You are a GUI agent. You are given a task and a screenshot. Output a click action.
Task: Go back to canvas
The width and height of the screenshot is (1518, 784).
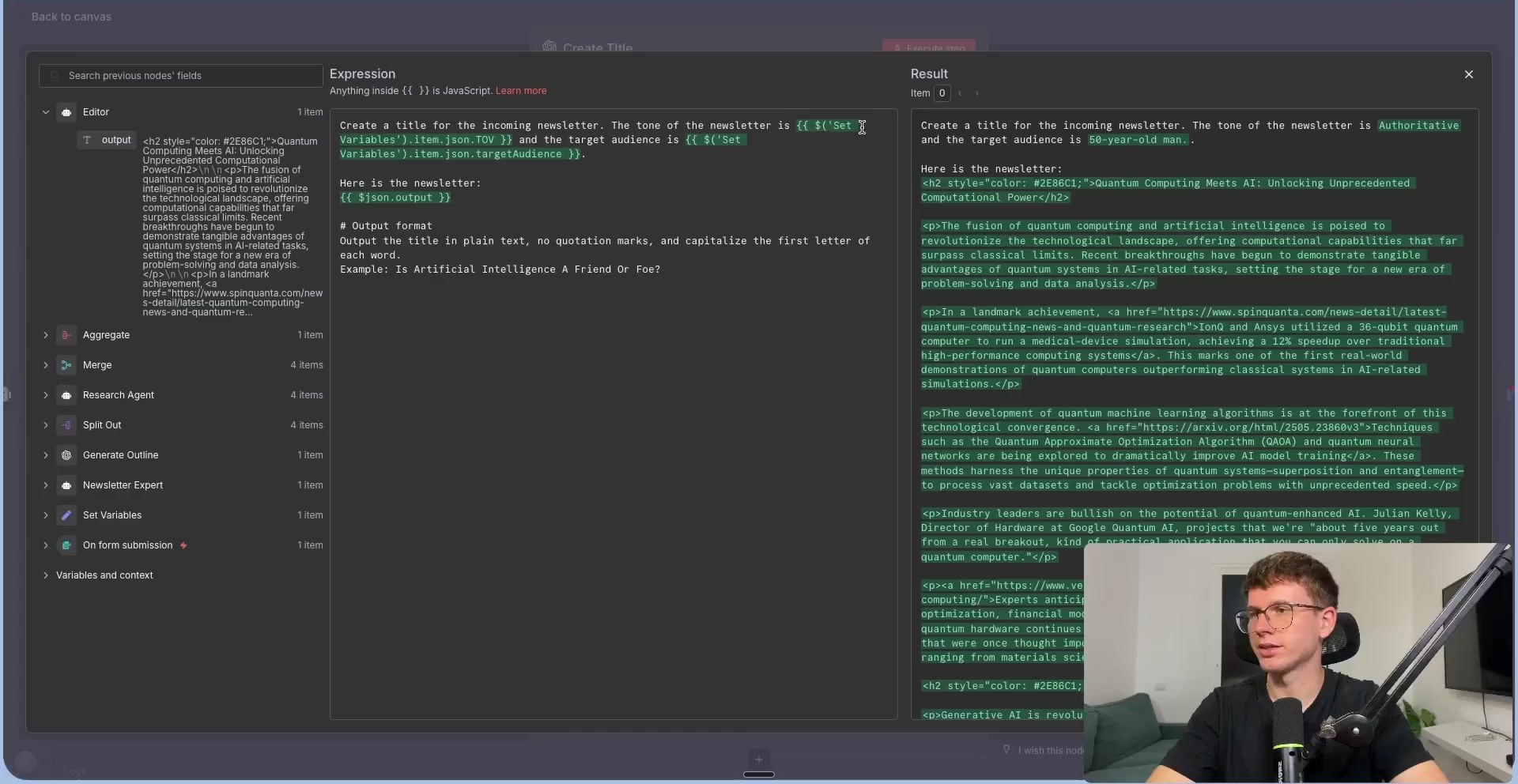click(71, 17)
